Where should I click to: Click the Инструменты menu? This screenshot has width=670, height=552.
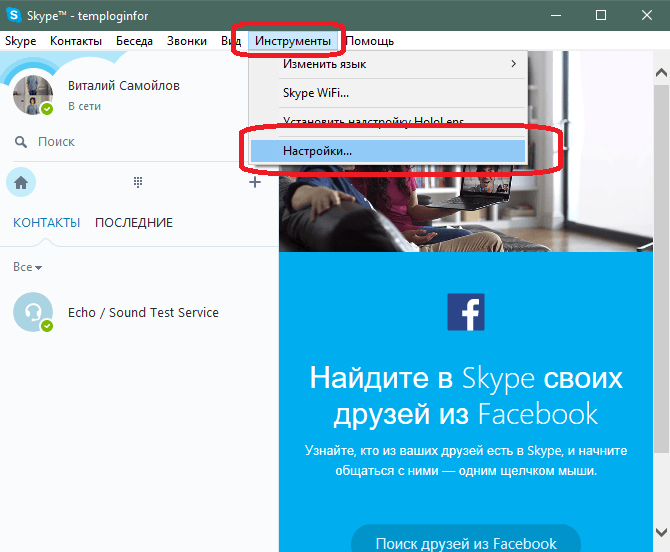(293, 41)
